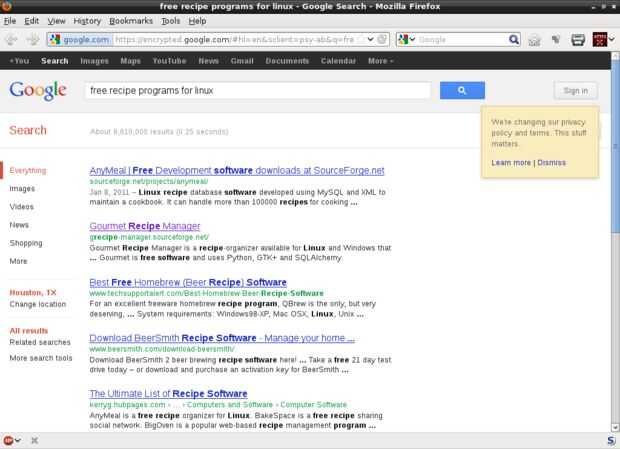Click the Firefox logo in title bar
Screen dimensions: 620x449
point(7,6)
